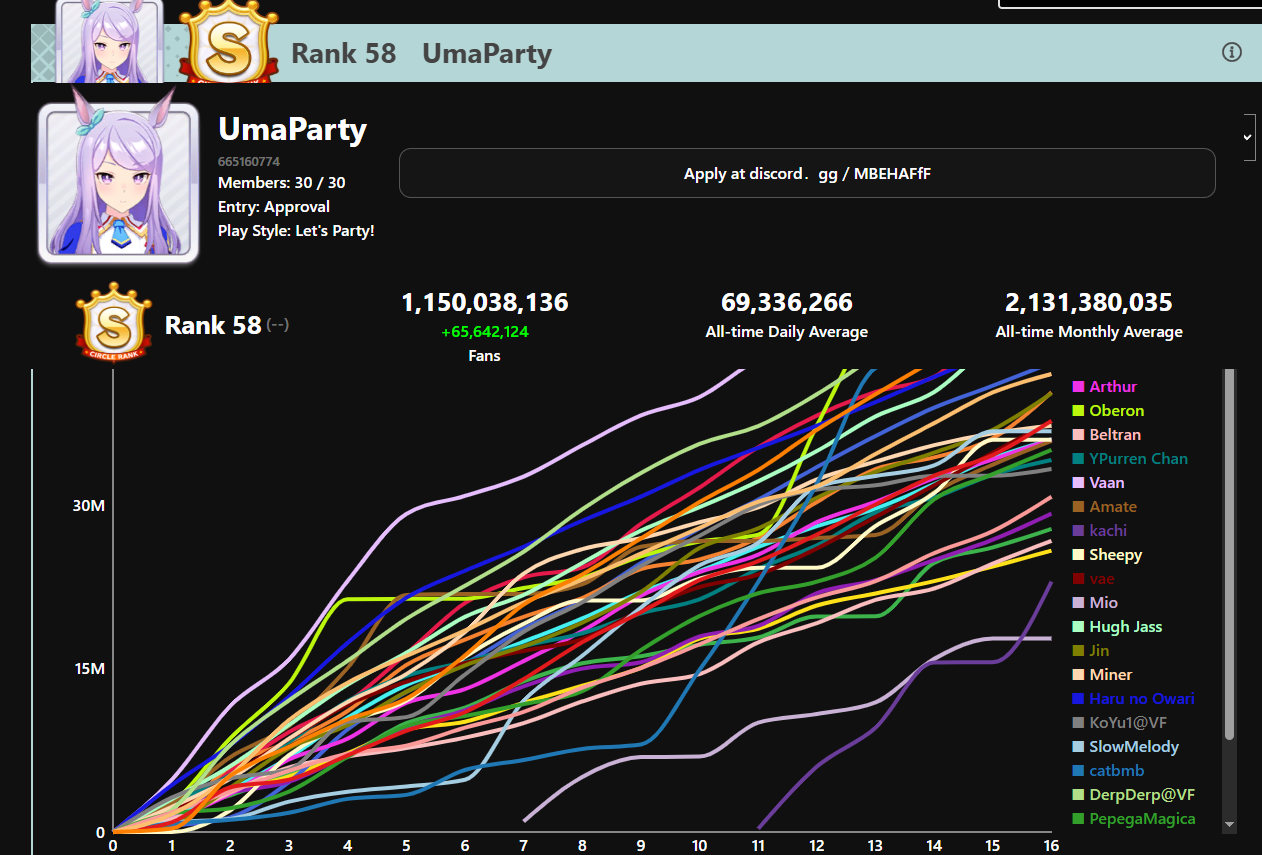This screenshot has height=855, width=1262.
Task: Click the 69,336,266 daily average value
Action: (787, 302)
